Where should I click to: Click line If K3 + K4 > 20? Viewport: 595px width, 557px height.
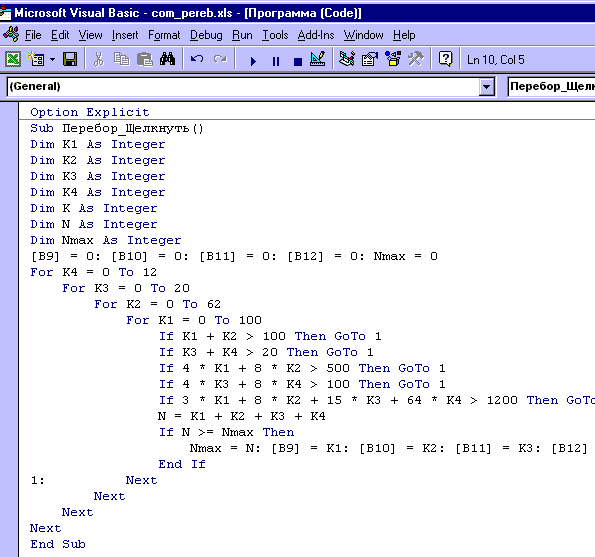pyautogui.click(x=266, y=352)
